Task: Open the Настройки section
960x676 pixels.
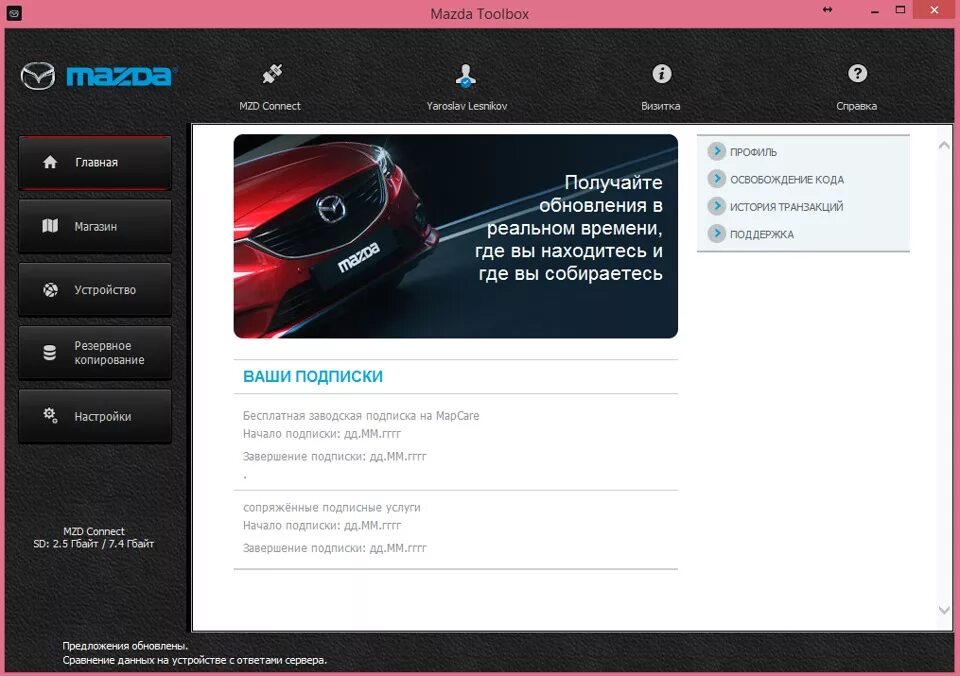Action: 95,416
